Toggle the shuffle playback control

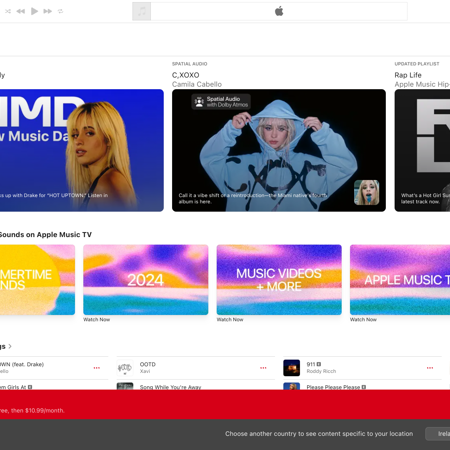coord(8,11)
